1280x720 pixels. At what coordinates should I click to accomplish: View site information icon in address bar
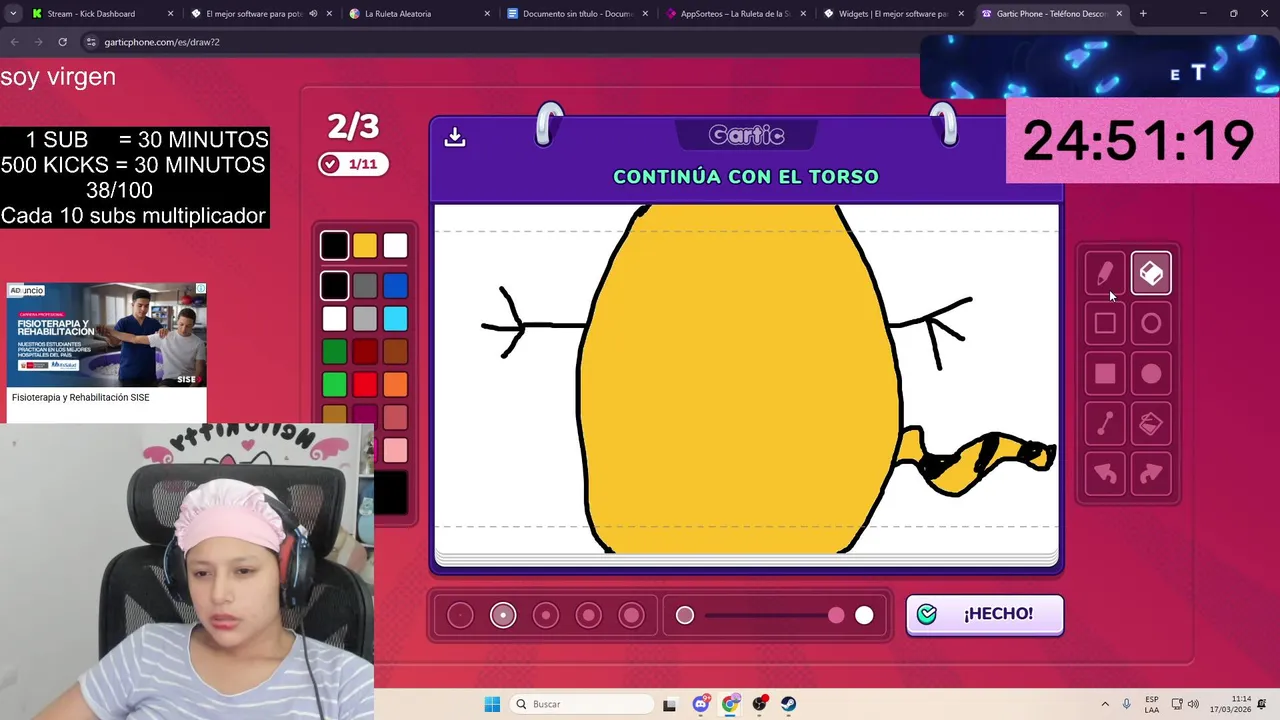point(91,42)
